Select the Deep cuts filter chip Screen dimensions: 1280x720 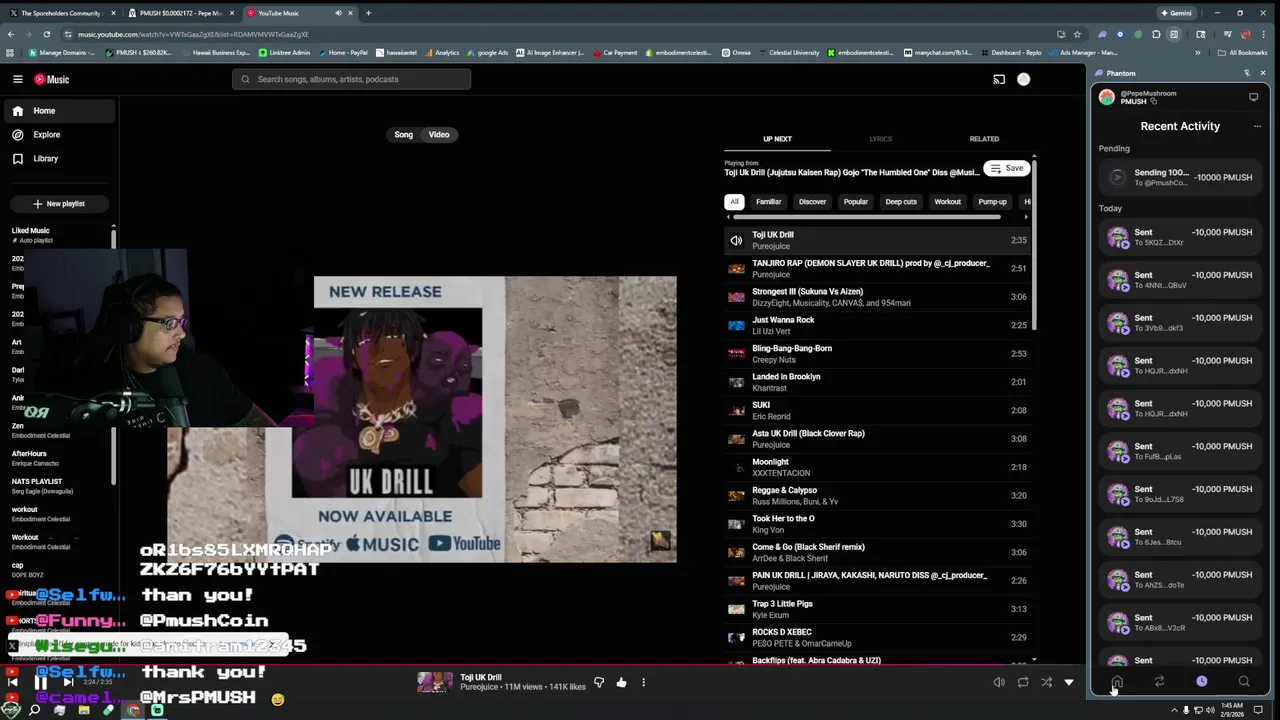900,201
